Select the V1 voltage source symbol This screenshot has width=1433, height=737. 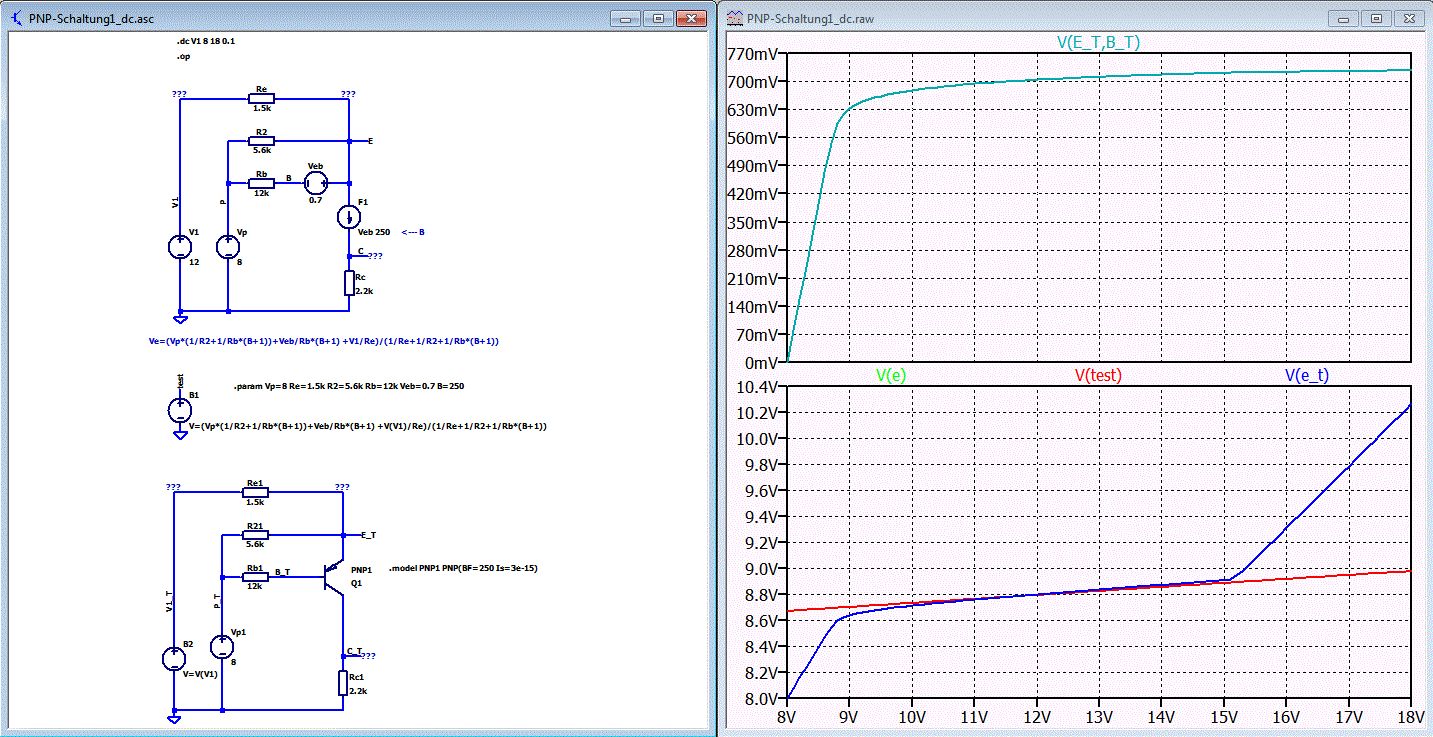pos(178,246)
